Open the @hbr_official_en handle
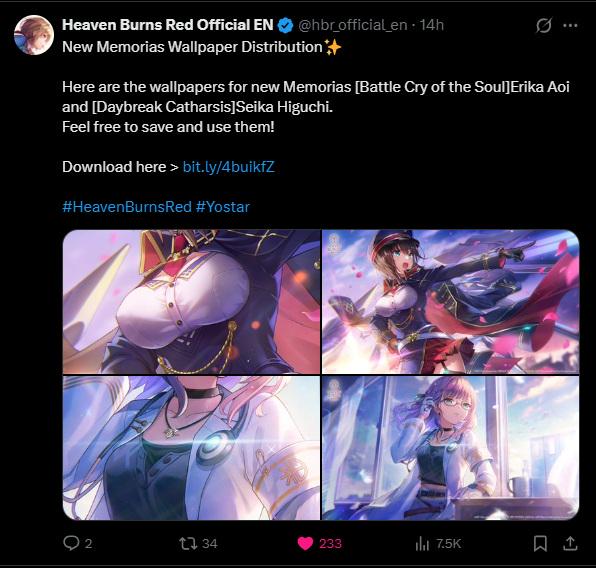The height and width of the screenshot is (568, 596). 353,25
